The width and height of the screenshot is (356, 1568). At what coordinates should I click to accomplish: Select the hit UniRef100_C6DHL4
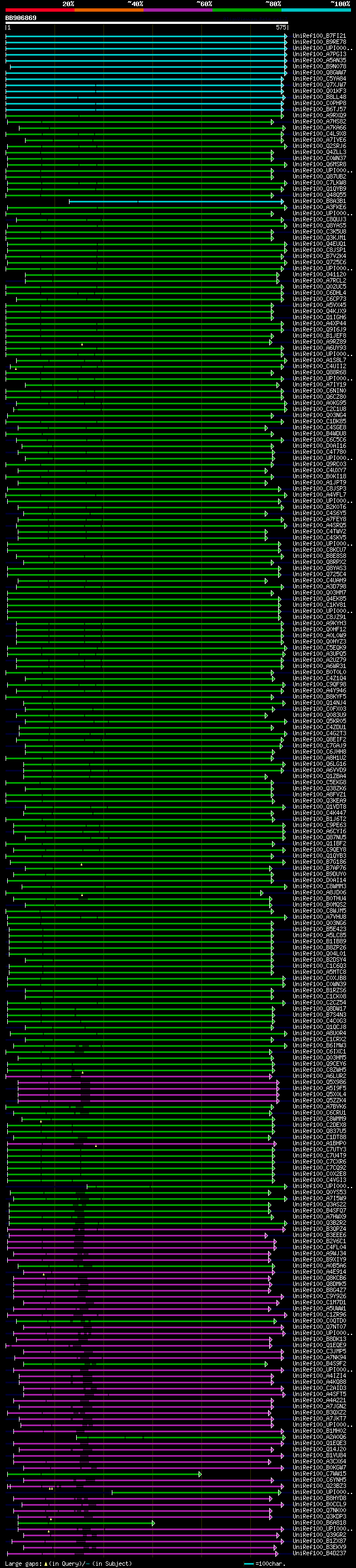click(319, 293)
